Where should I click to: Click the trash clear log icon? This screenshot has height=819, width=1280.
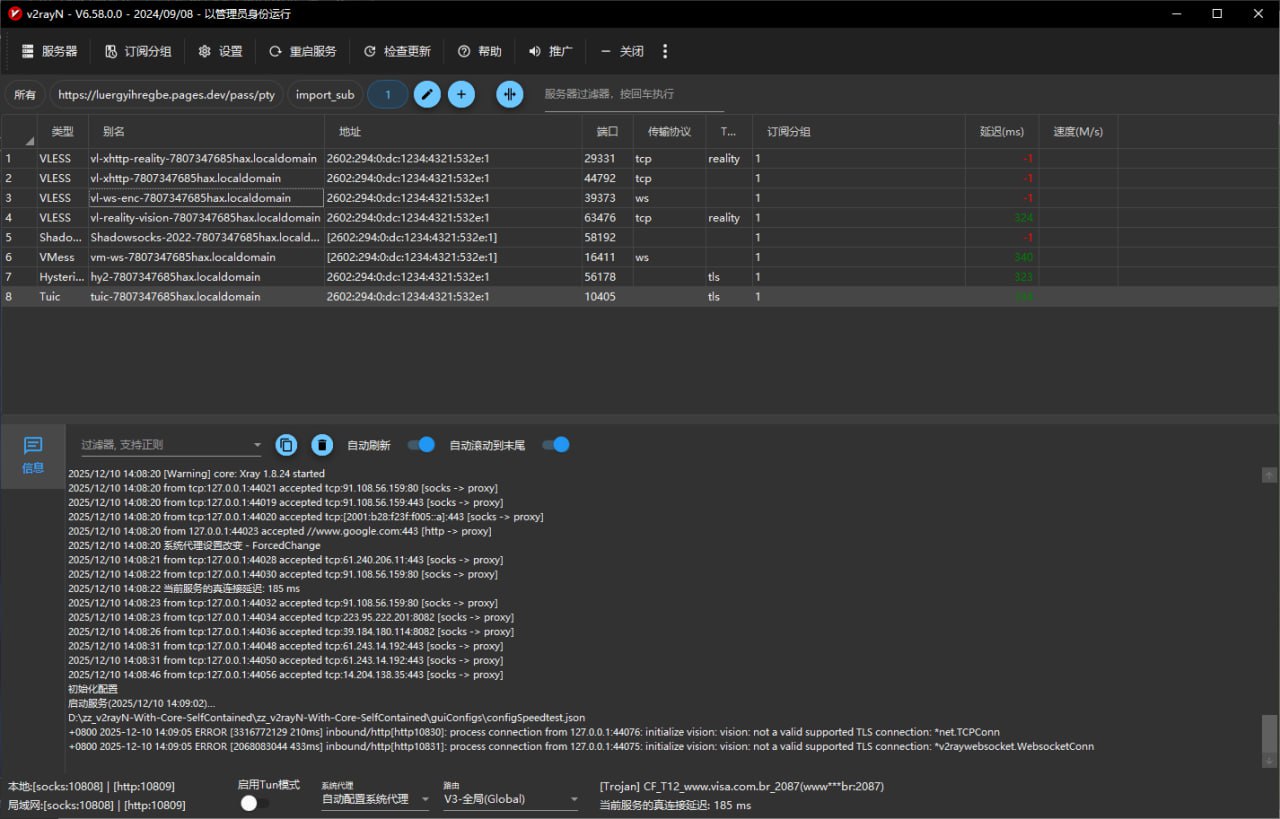coord(322,445)
